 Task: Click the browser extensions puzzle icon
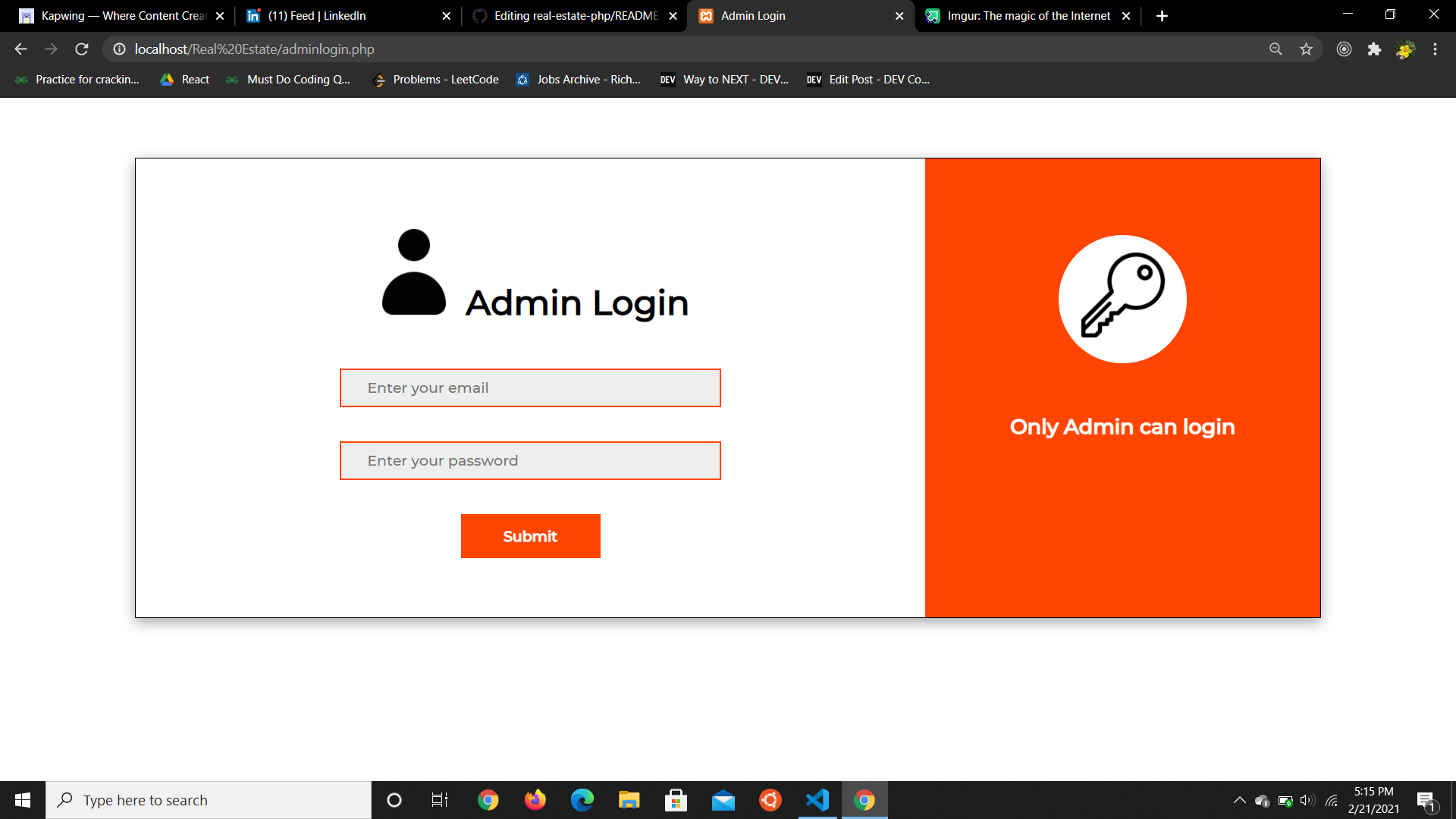click(1375, 49)
